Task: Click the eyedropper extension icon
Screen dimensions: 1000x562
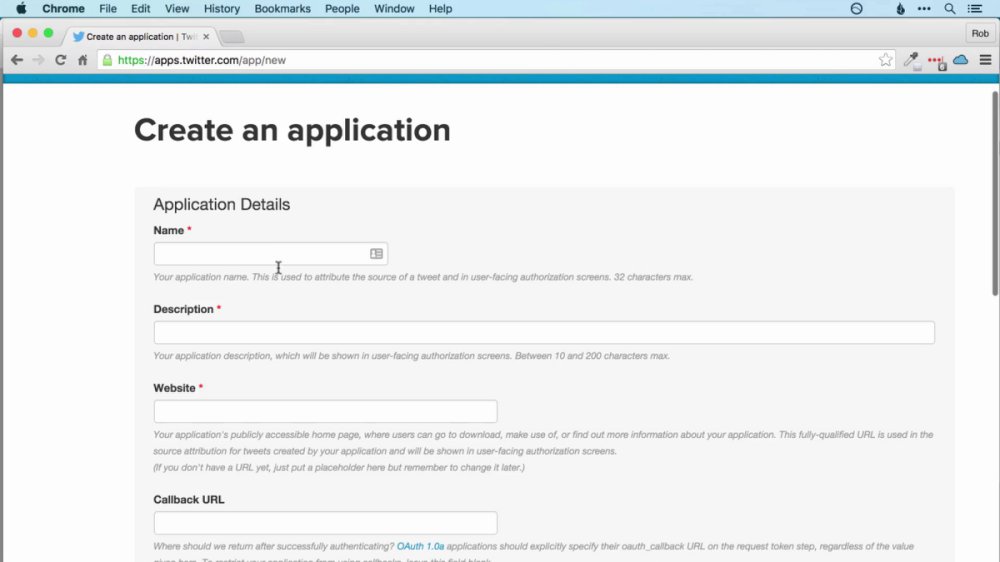Action: point(911,60)
